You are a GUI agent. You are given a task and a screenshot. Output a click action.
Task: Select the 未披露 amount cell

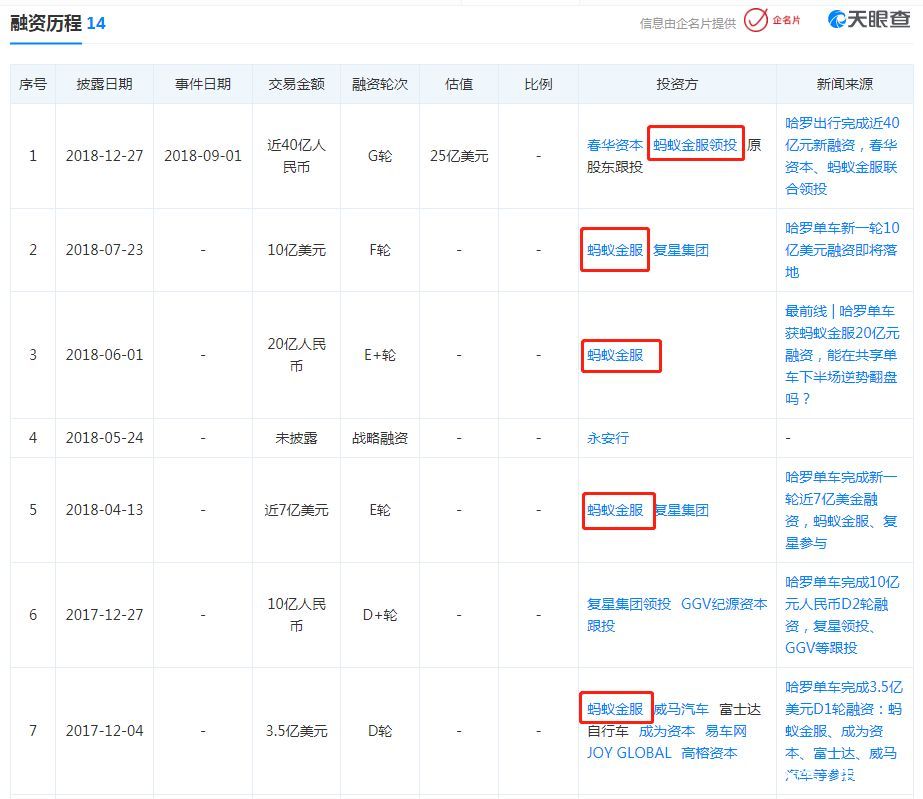[x=296, y=438]
